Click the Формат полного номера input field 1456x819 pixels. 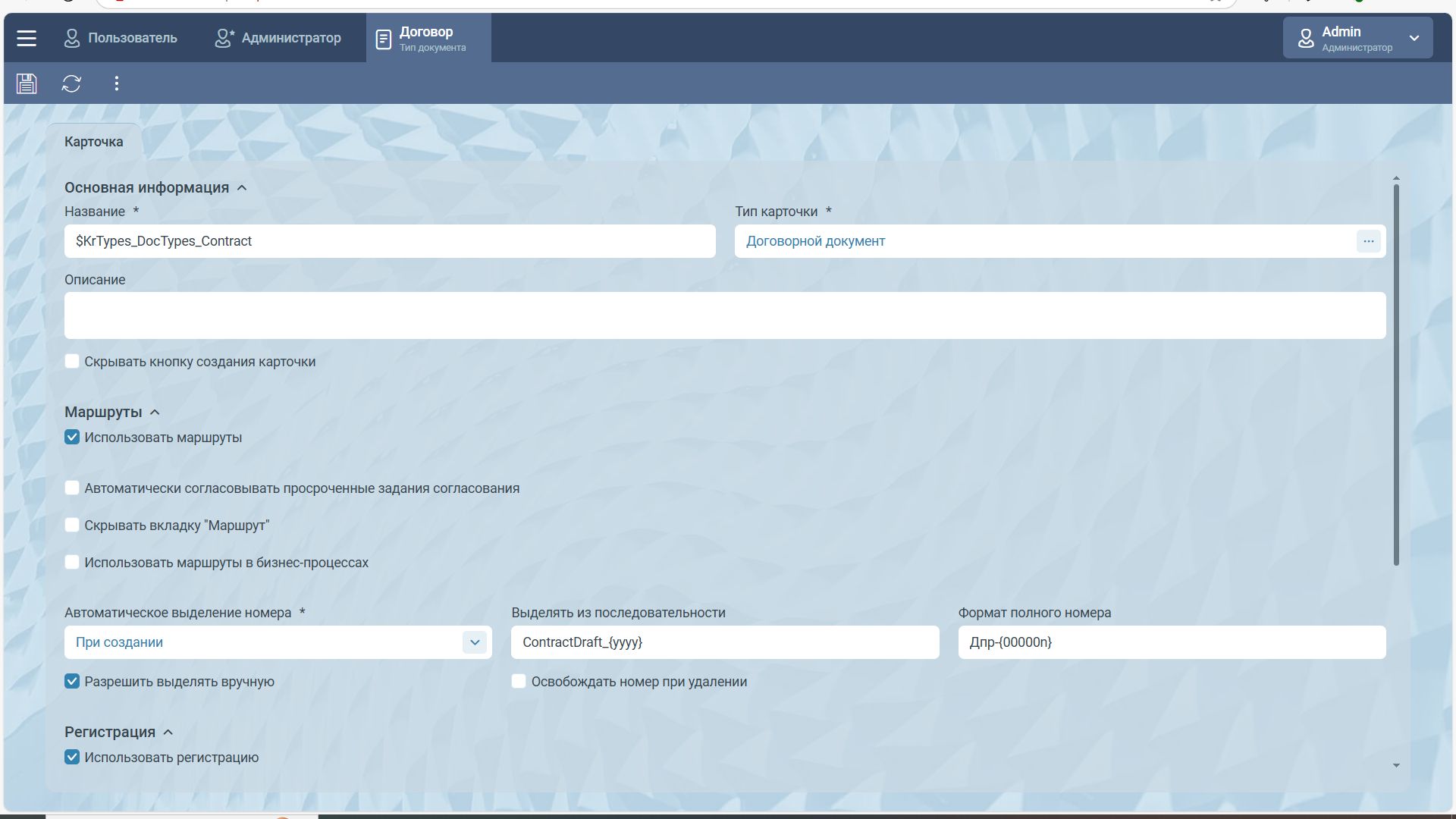pyautogui.click(x=1171, y=642)
